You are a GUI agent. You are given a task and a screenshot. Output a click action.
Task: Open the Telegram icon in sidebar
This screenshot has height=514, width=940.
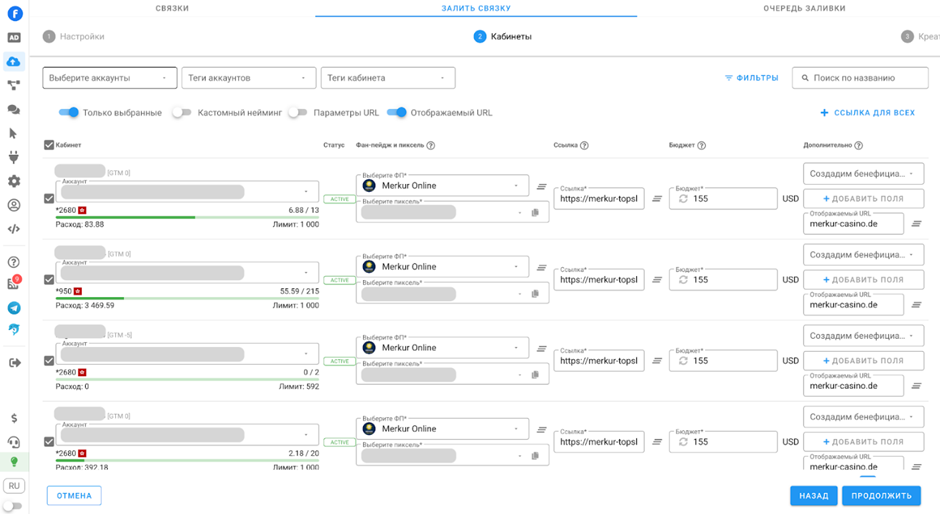[x=14, y=308]
